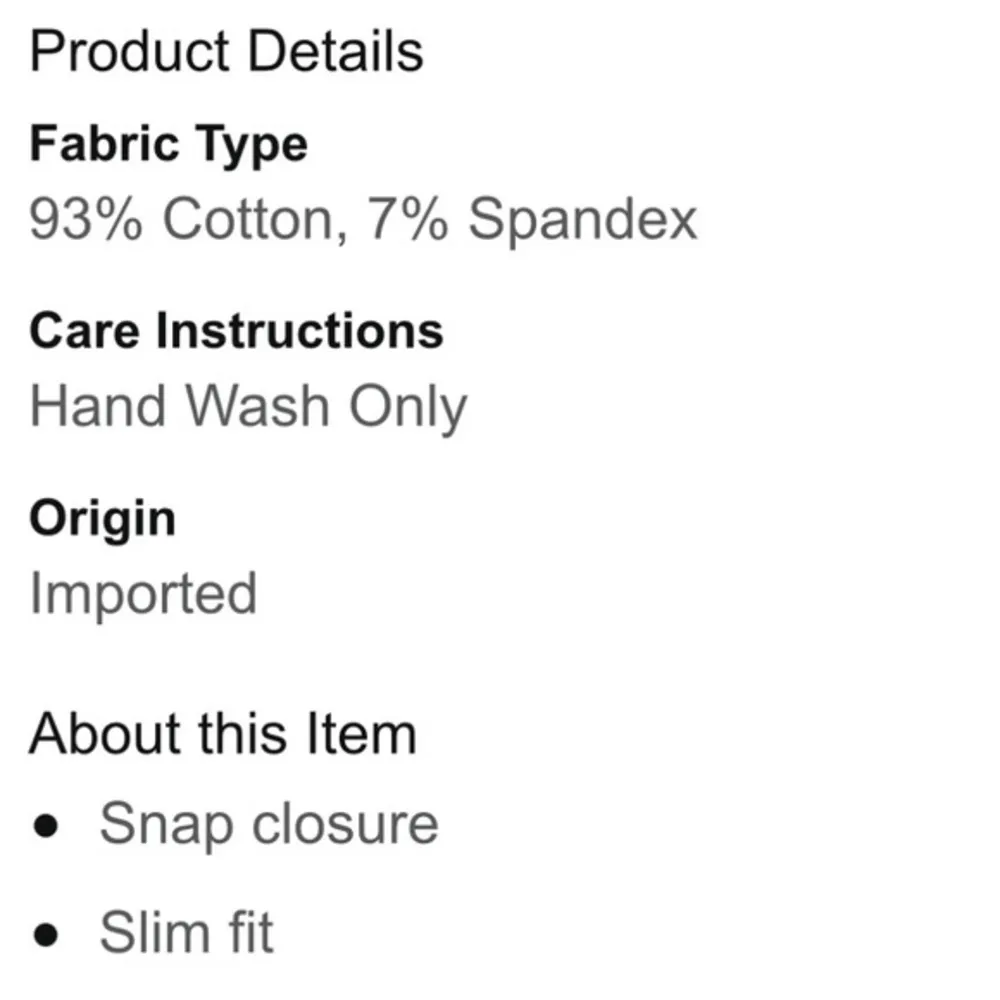Click the bullet before Slim fit

(46, 934)
